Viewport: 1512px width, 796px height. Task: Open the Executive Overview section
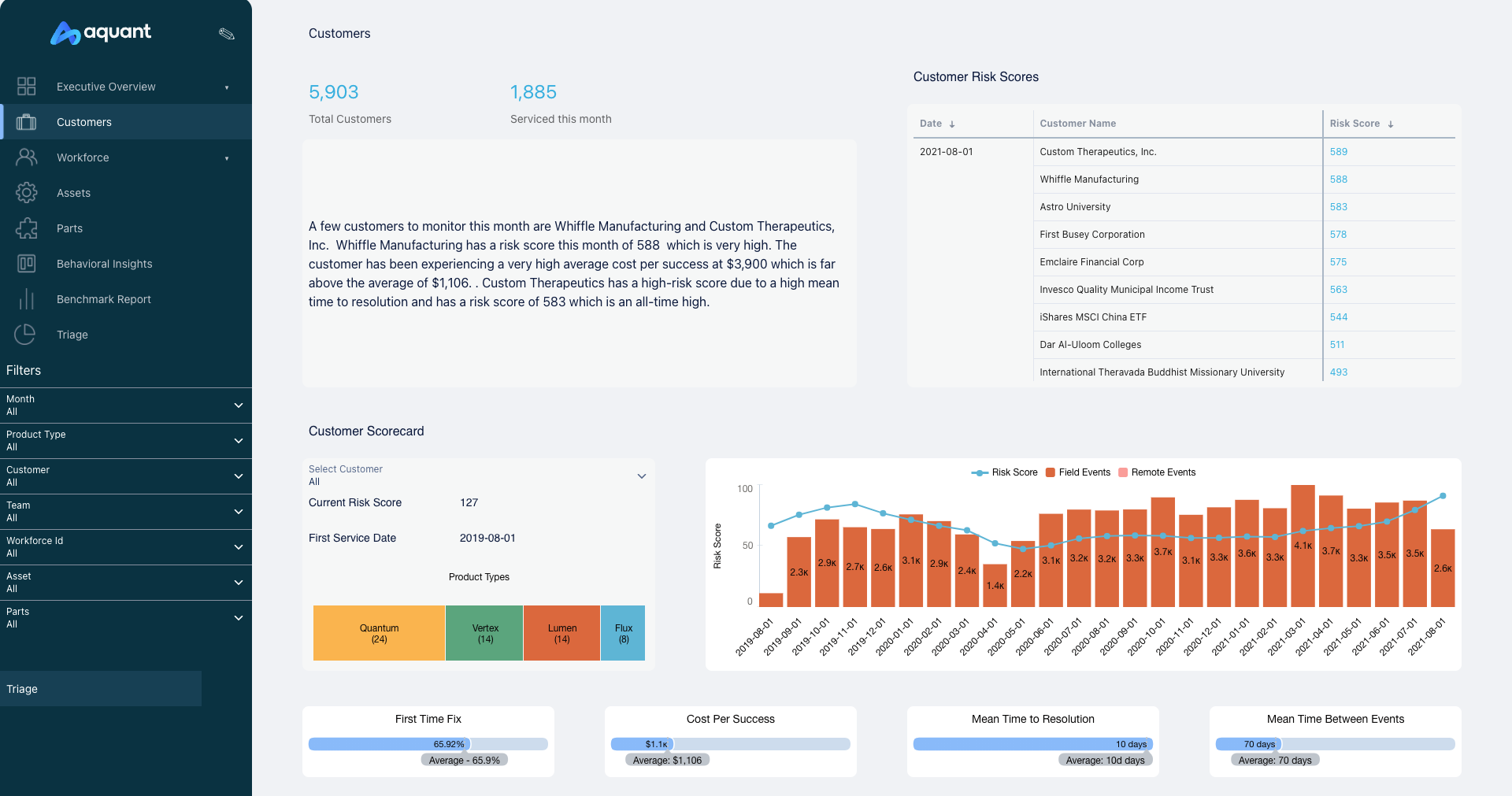(x=106, y=87)
